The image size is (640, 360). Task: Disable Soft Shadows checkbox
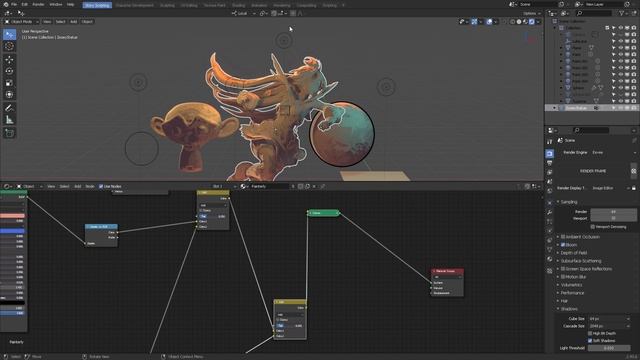tap(590, 340)
